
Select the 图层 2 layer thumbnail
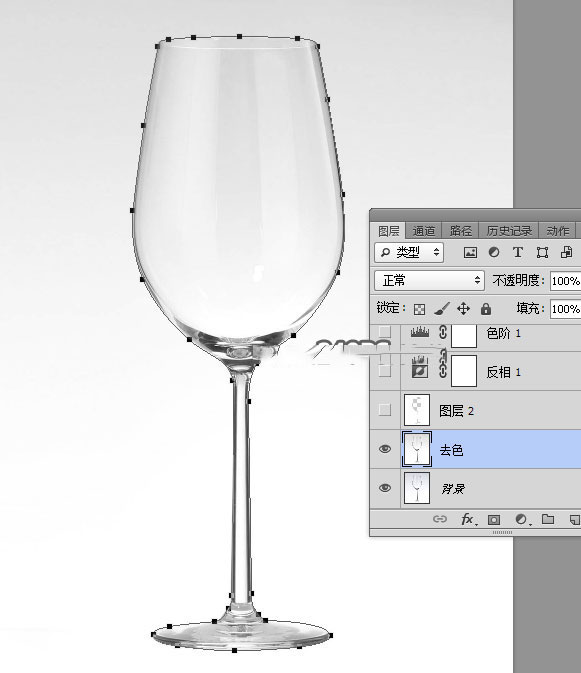417,410
